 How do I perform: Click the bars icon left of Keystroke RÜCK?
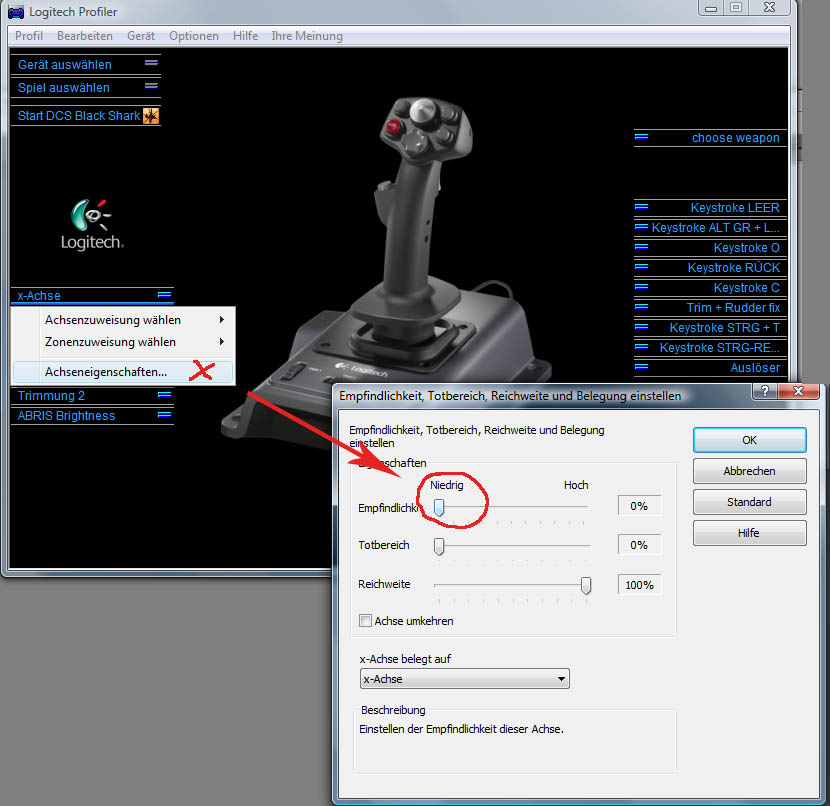click(642, 267)
